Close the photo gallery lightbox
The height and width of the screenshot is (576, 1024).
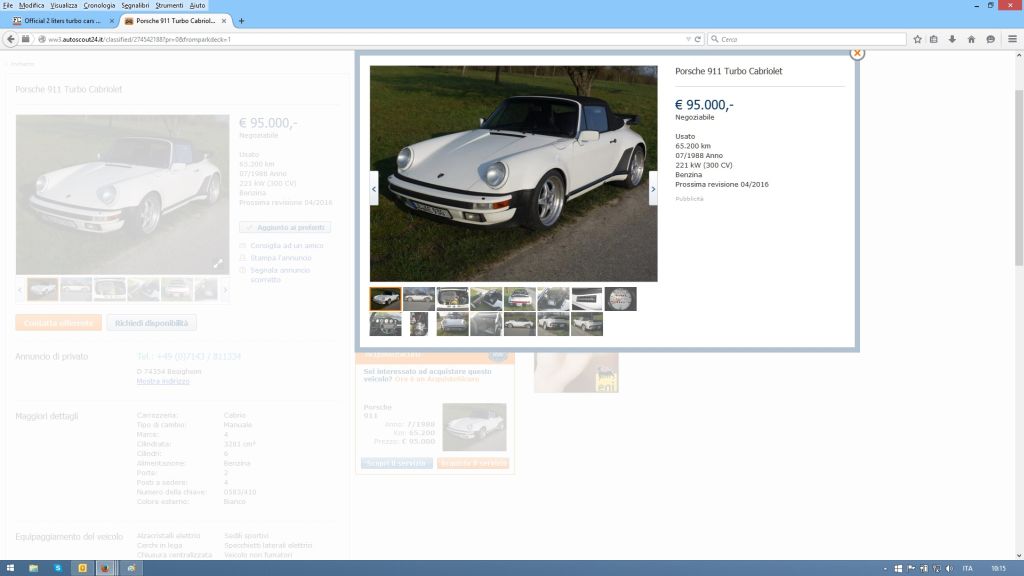[857, 53]
